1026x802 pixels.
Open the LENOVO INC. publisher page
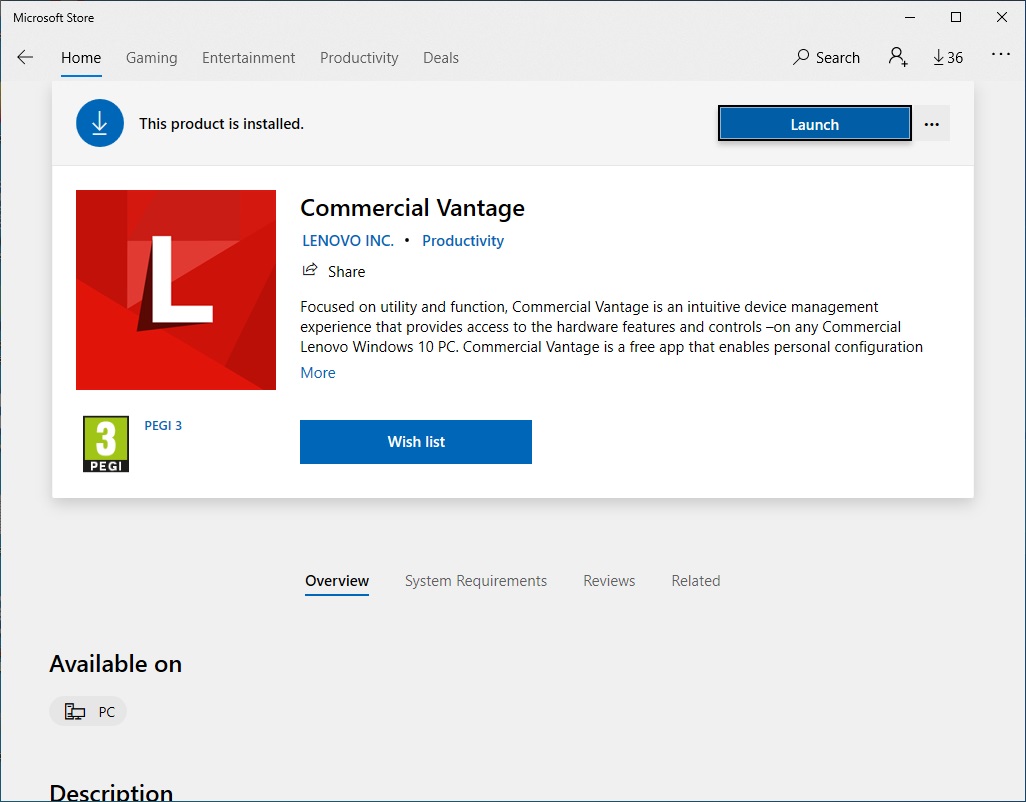347,240
